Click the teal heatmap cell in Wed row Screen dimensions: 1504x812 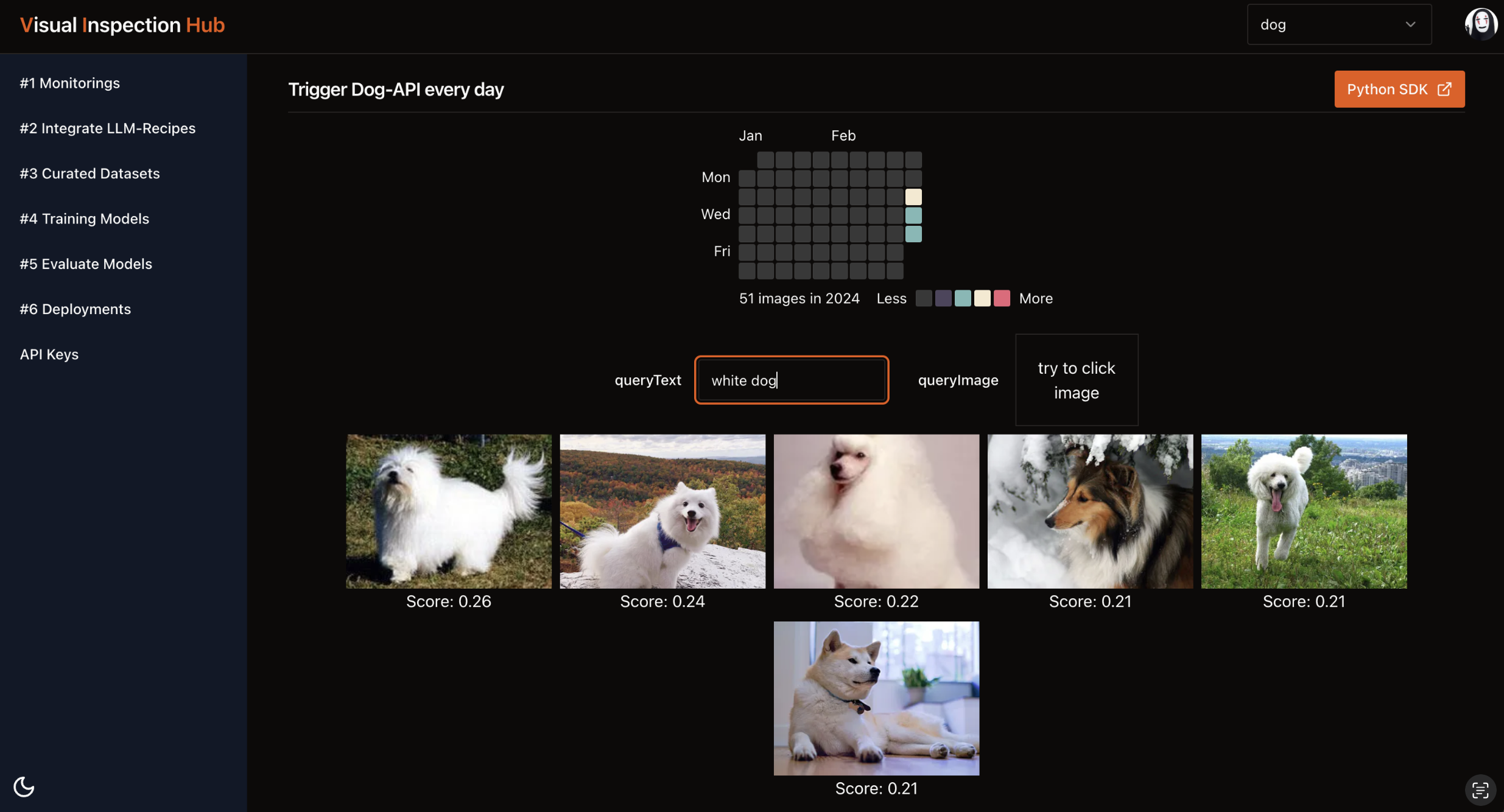[x=913, y=215]
